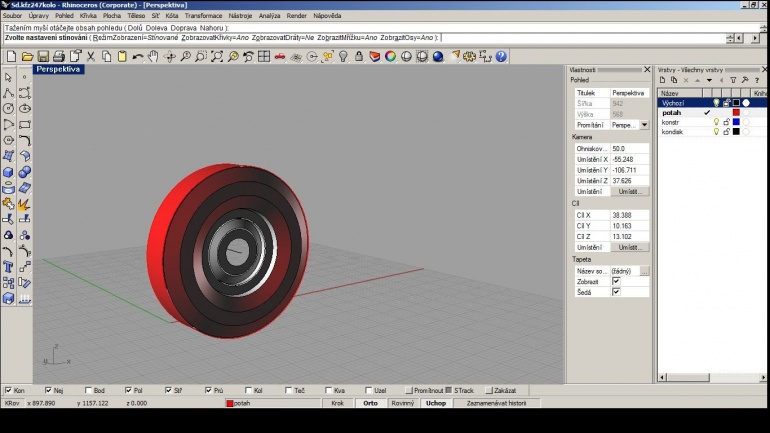Open the Křivka menu
This screenshot has height=433, width=770.
[88, 16]
